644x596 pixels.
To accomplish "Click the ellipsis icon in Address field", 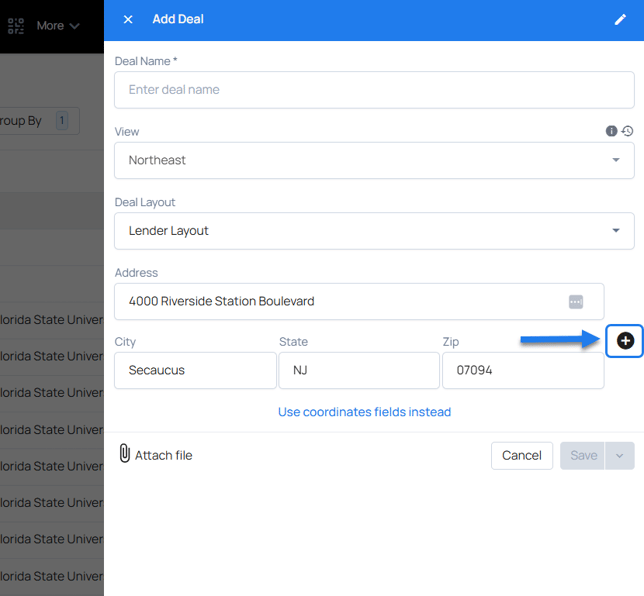I will pos(576,302).
